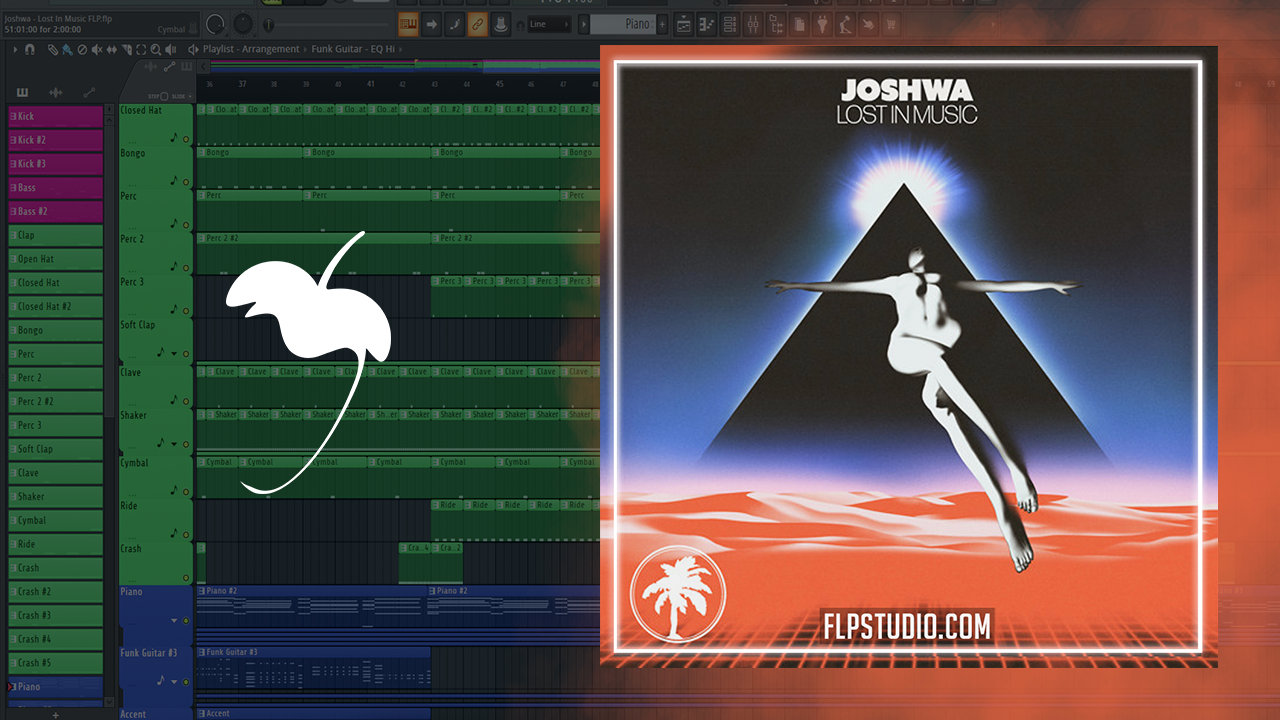
Task: Select the Open Hat pattern in picker
Action: tap(56, 259)
